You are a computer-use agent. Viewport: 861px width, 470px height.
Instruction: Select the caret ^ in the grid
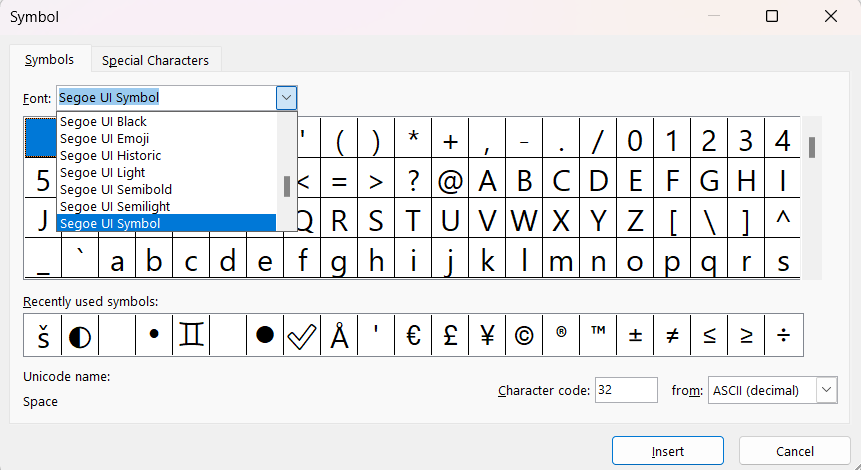pos(784,217)
